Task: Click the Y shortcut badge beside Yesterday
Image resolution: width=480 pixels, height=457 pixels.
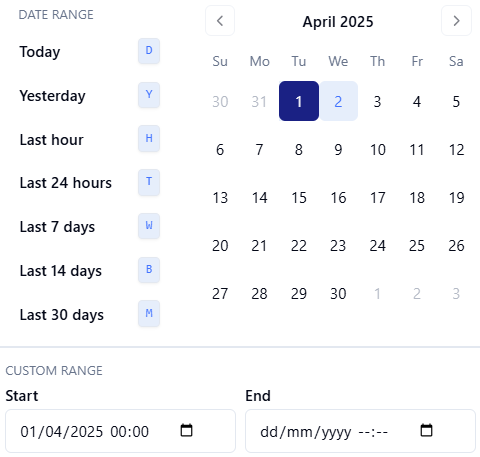Action: click(x=149, y=95)
